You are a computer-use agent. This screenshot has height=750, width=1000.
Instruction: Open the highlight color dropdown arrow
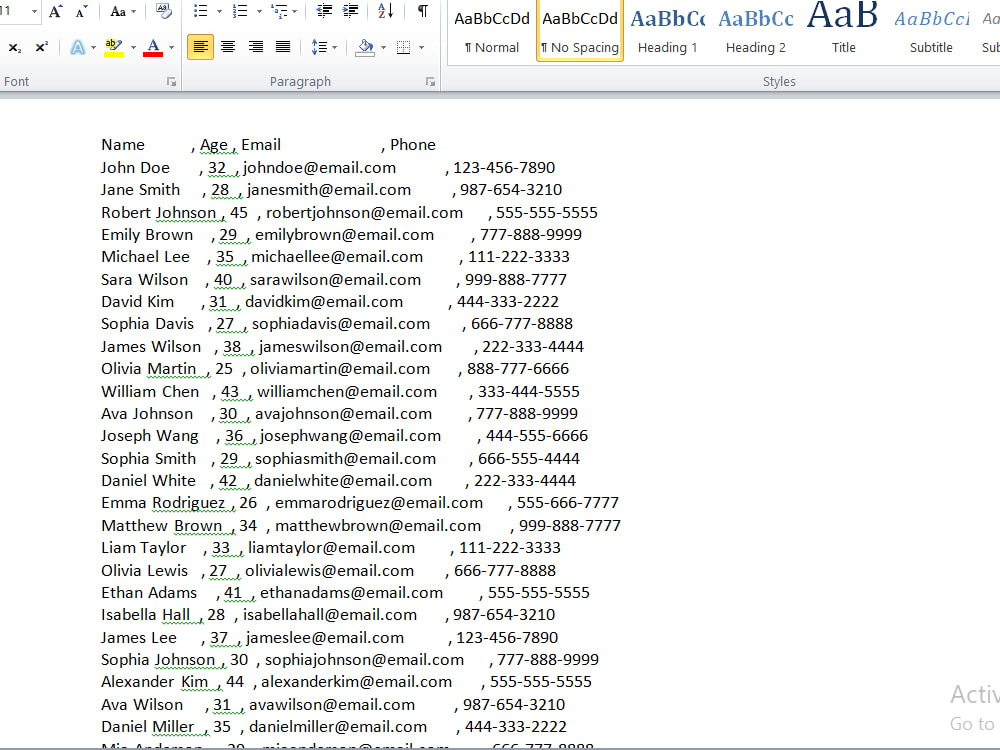click(133, 48)
